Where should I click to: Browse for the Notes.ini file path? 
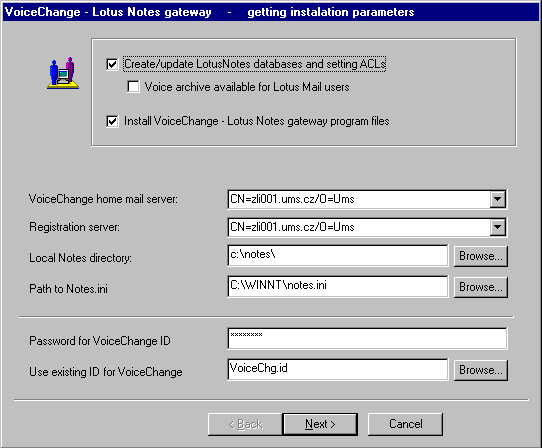pyautogui.click(x=480, y=287)
